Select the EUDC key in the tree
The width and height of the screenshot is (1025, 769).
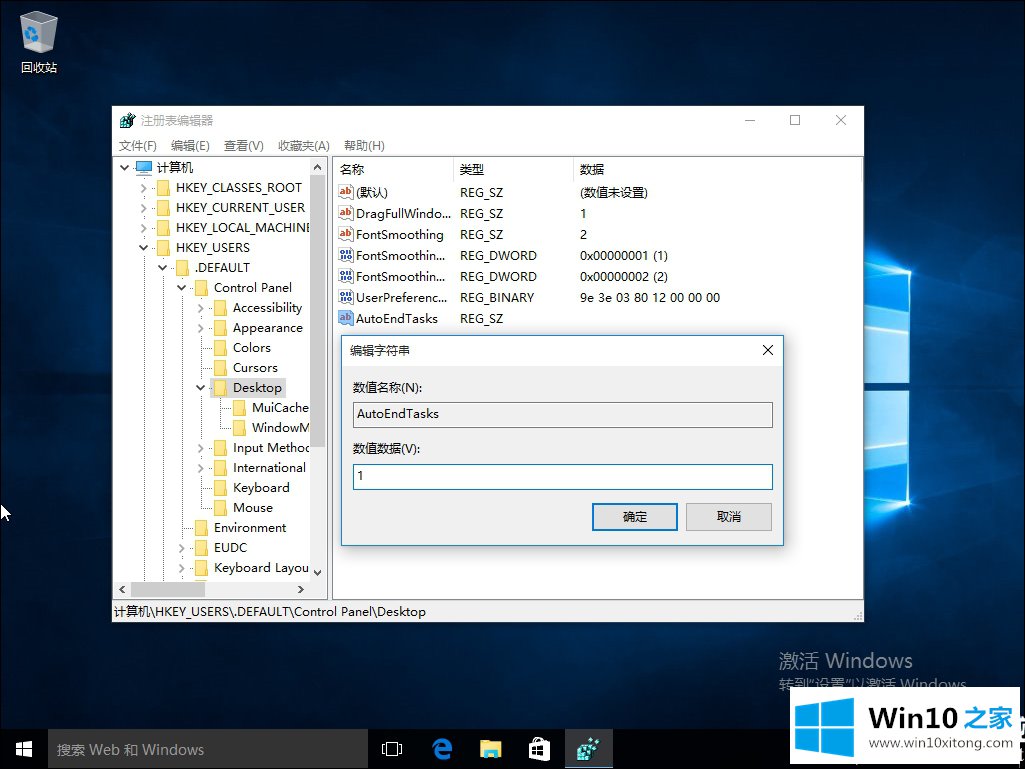(x=230, y=548)
